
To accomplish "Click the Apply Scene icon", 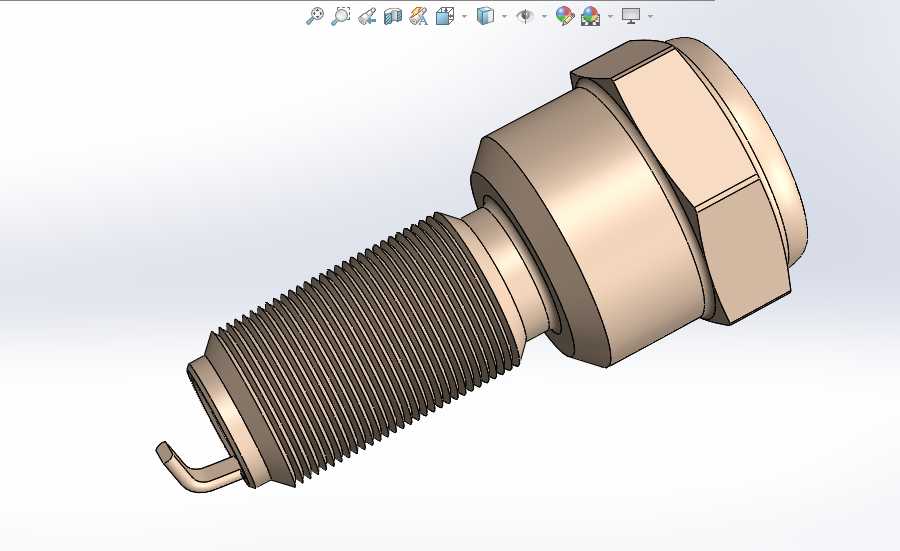I will click(591, 16).
